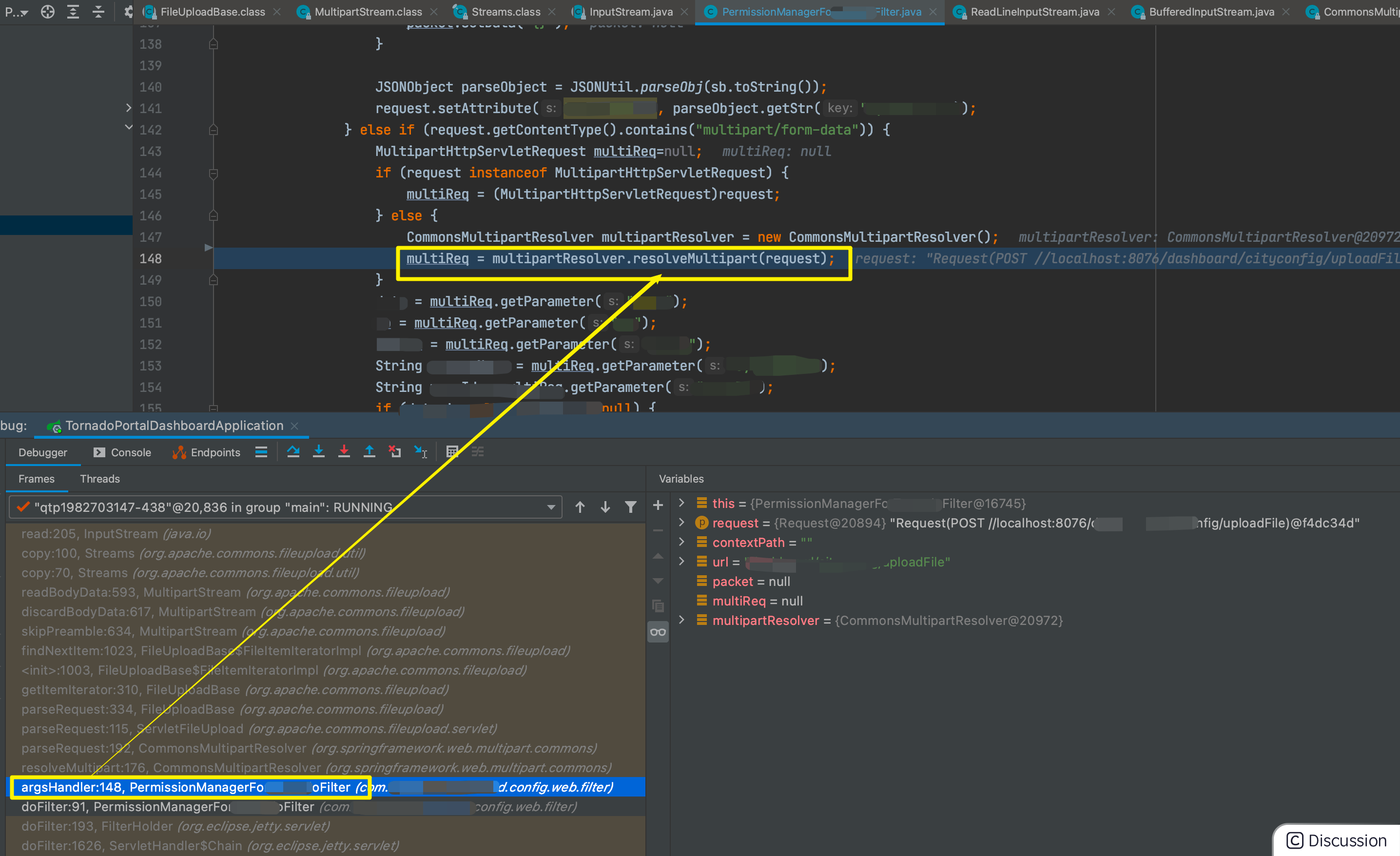
Task: Switch to Streams.class tab
Action: [x=505, y=12]
